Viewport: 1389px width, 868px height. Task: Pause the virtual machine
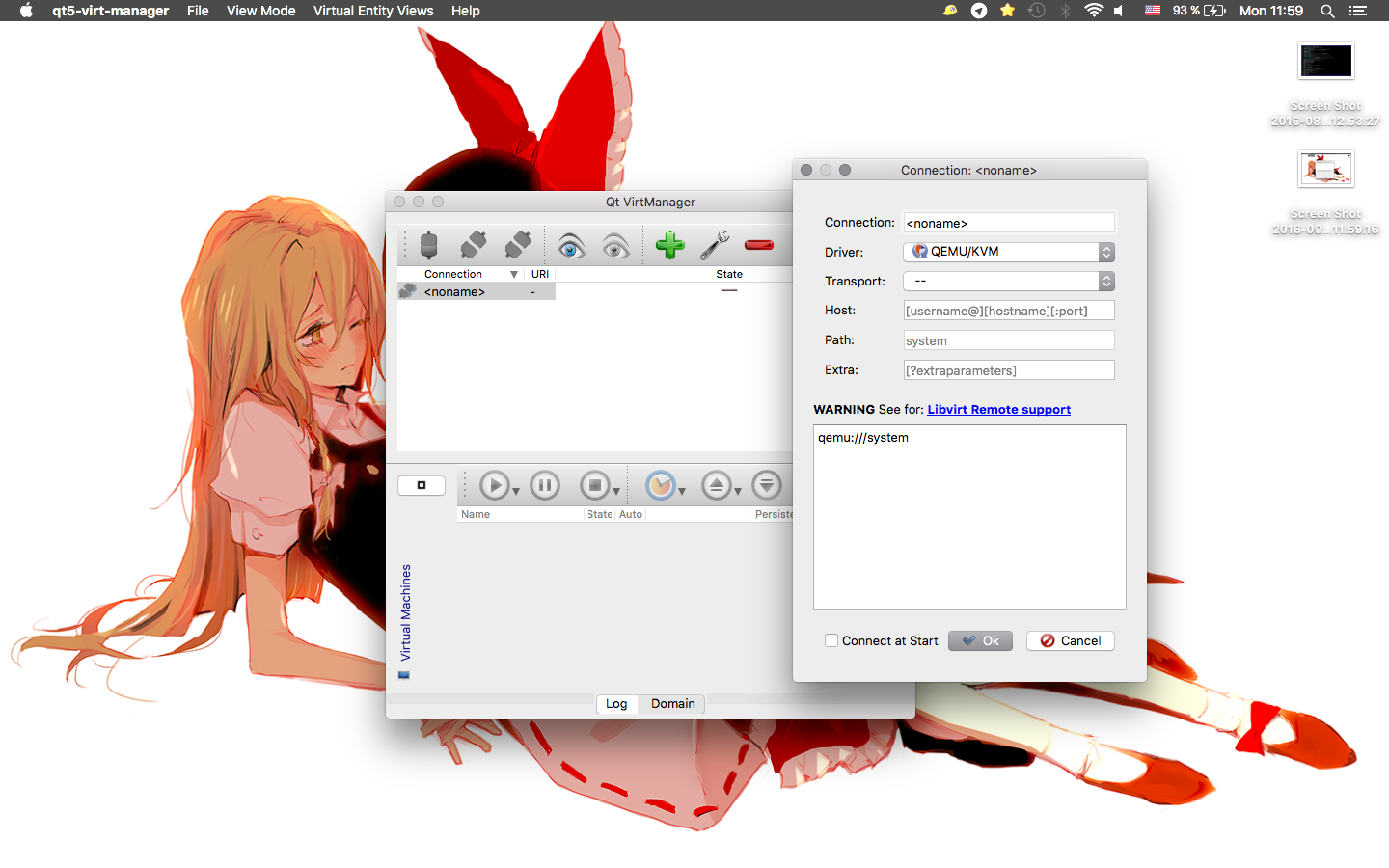click(545, 485)
